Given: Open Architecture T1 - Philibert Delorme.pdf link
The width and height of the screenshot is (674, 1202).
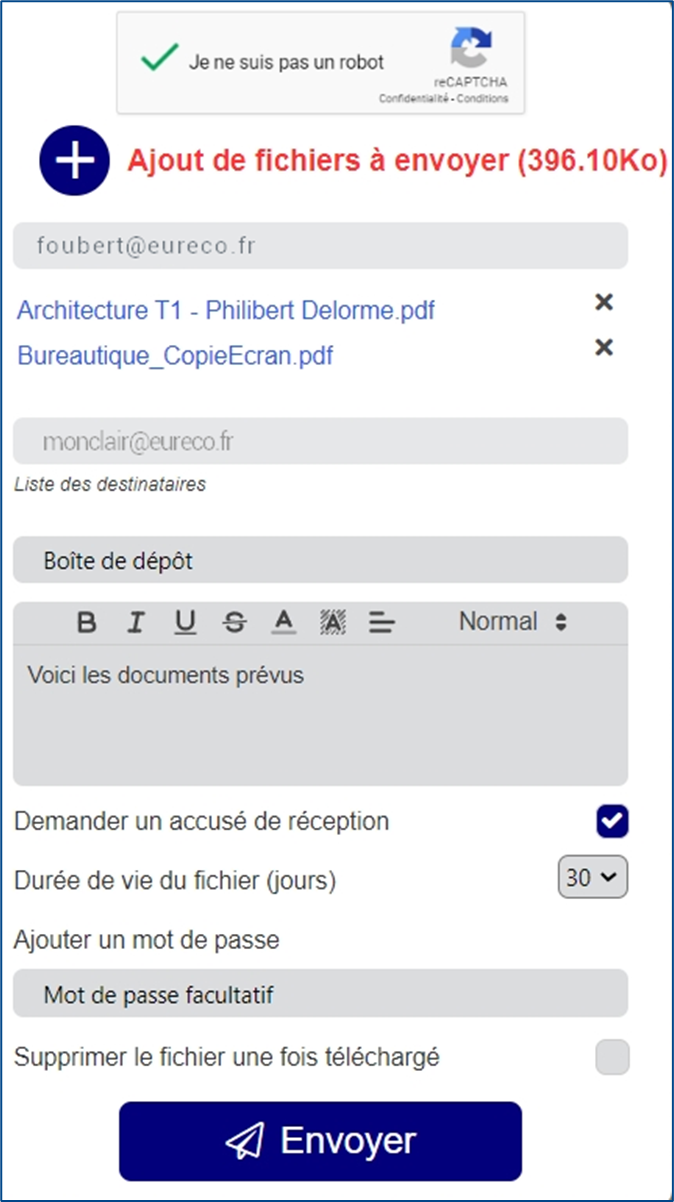Looking at the screenshot, I should (227, 310).
